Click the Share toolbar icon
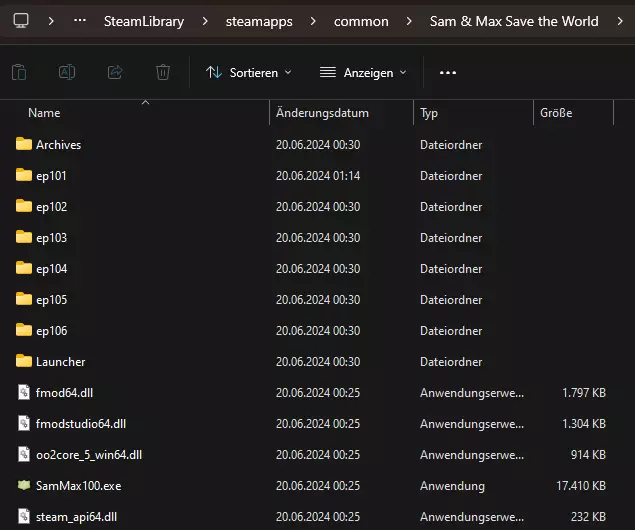The width and height of the screenshot is (635, 530). (x=115, y=72)
